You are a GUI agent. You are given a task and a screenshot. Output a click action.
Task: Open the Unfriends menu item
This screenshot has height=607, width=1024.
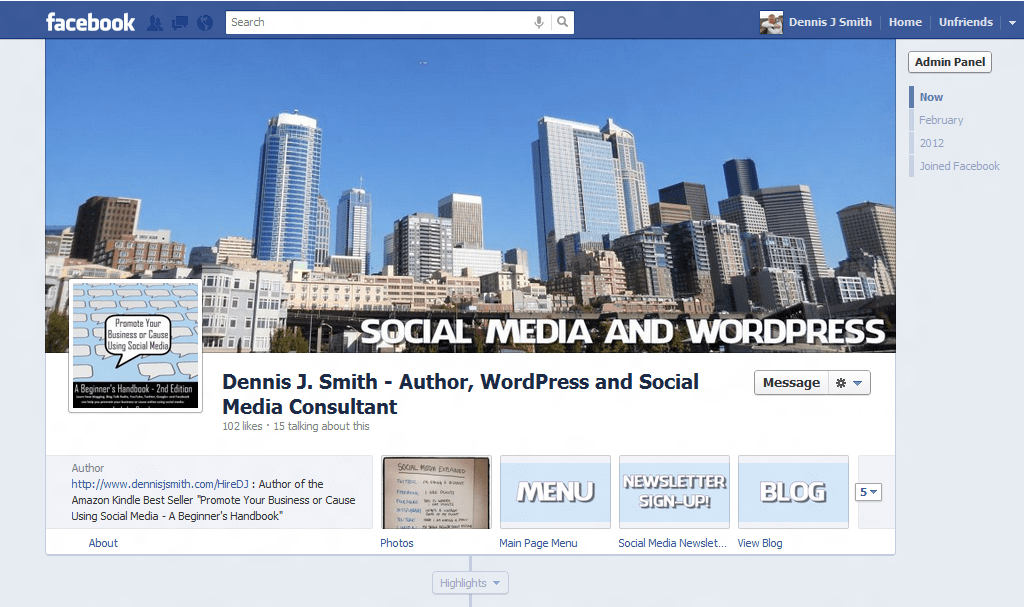(x=966, y=22)
